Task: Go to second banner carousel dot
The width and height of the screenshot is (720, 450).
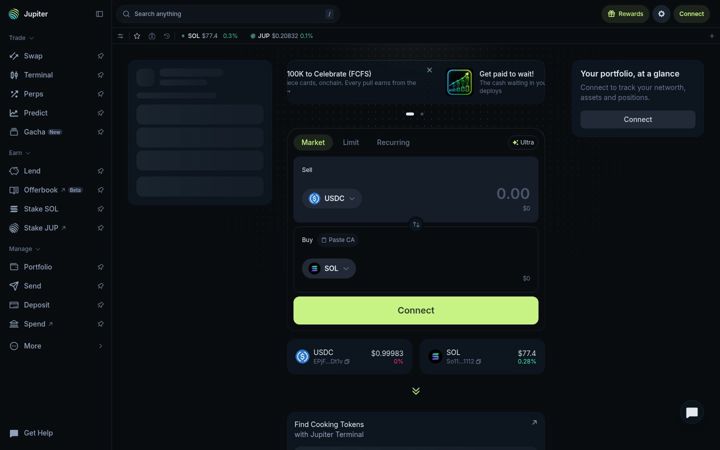Action: point(422,114)
